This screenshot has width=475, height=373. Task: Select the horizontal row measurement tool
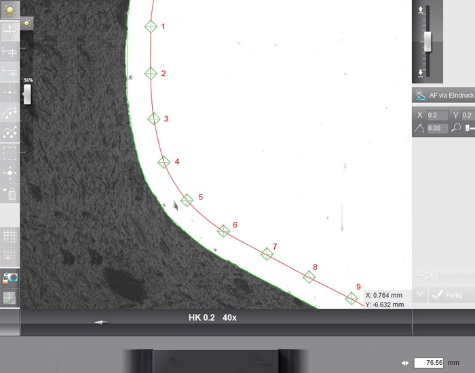tap(10, 52)
